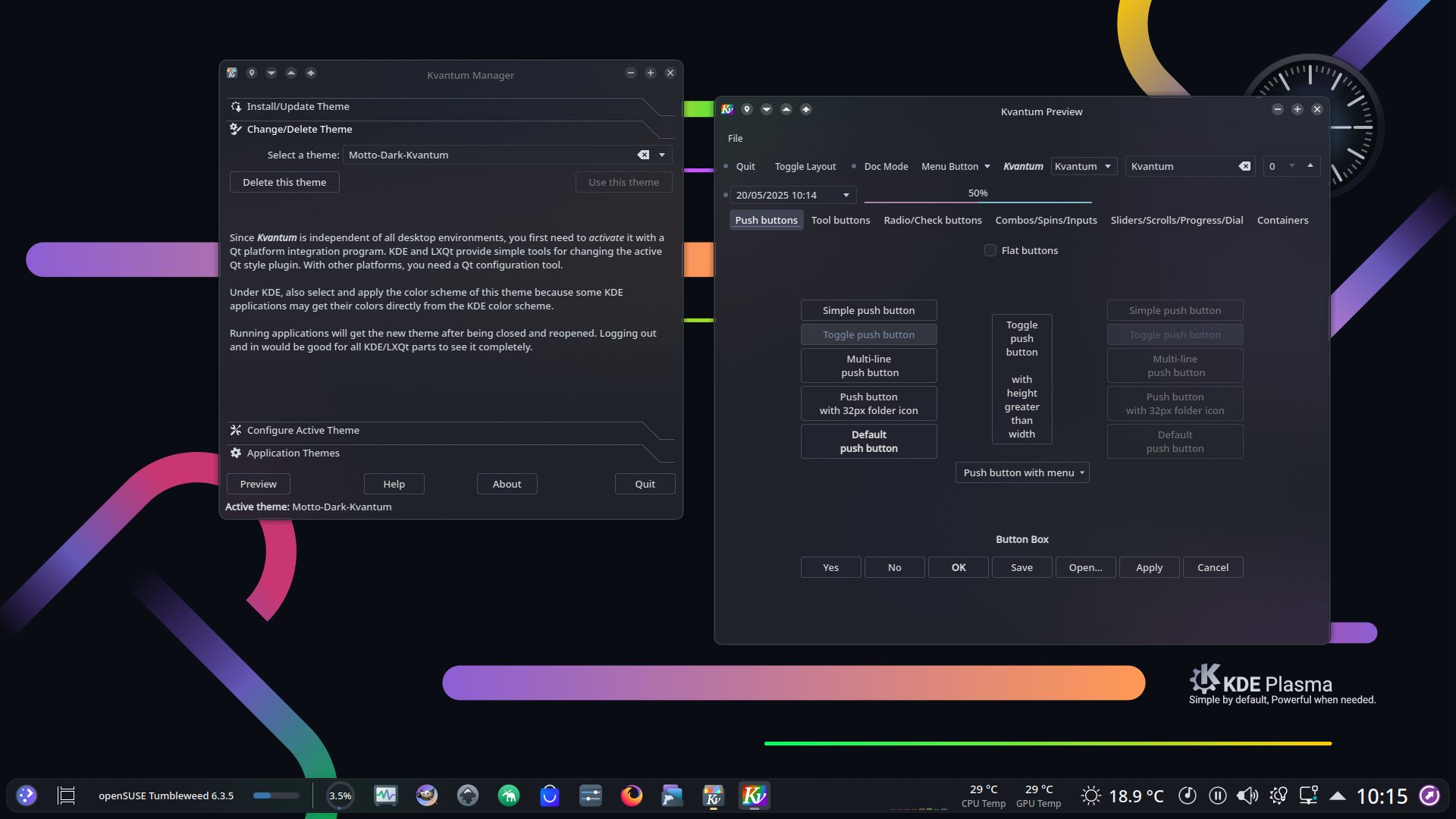Click the pin icon in Kvantum Manager title bar

click(x=252, y=73)
